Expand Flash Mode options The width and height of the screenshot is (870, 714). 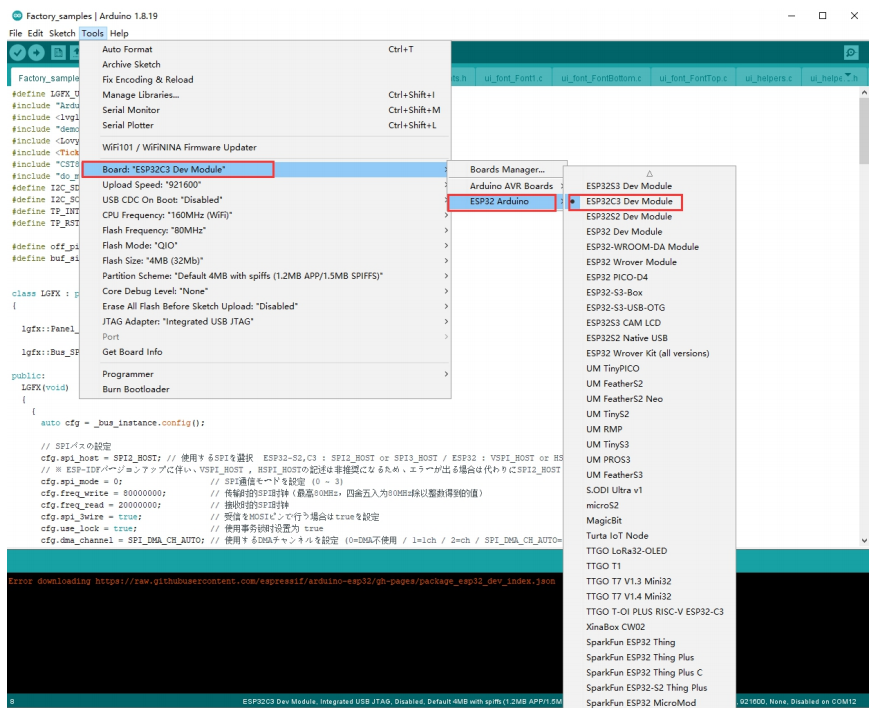pyautogui.click(x=265, y=245)
